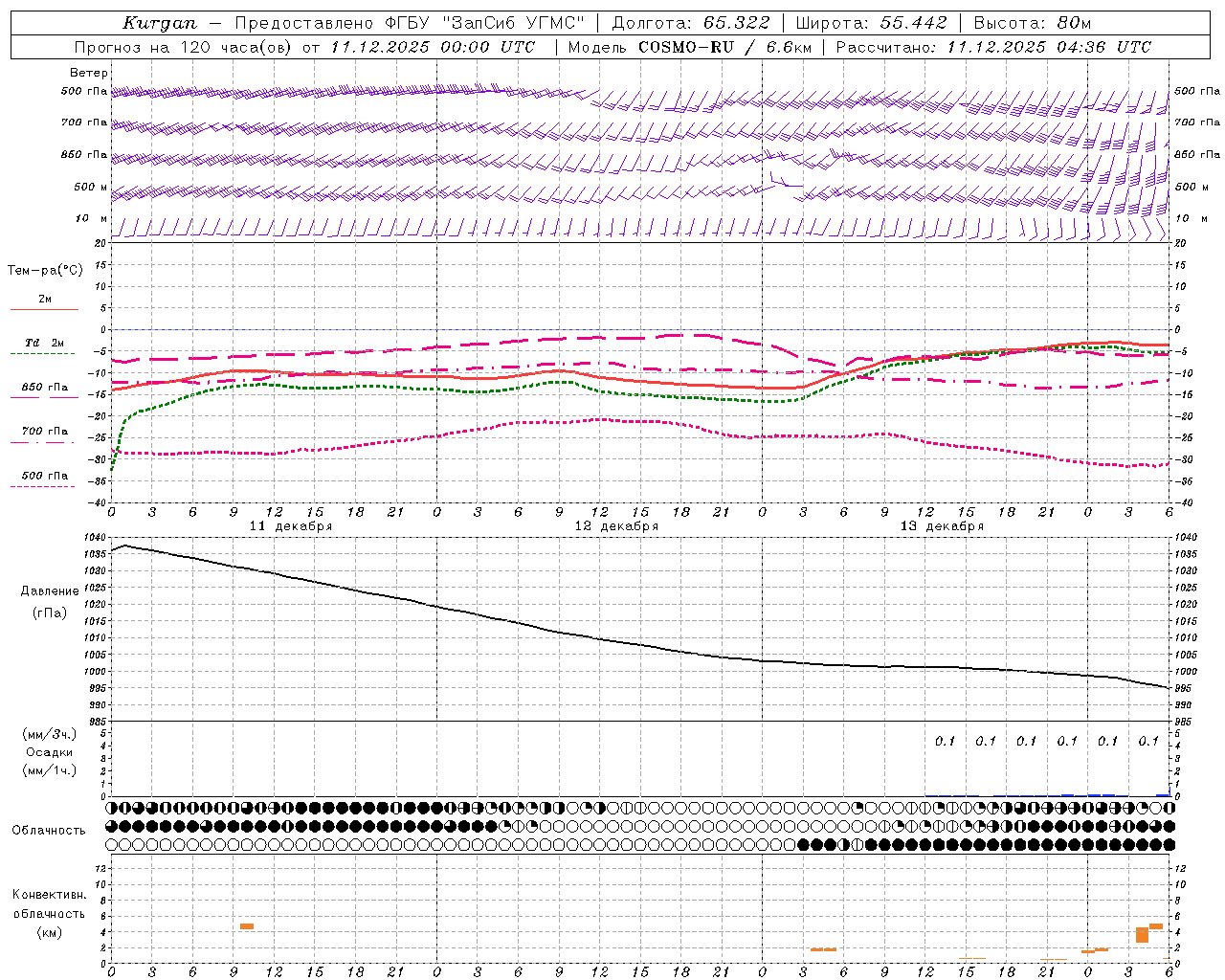Click the black pressure curve at its peak
Image resolution: width=1225 pixels, height=980 pixels.
pyautogui.click(x=124, y=546)
